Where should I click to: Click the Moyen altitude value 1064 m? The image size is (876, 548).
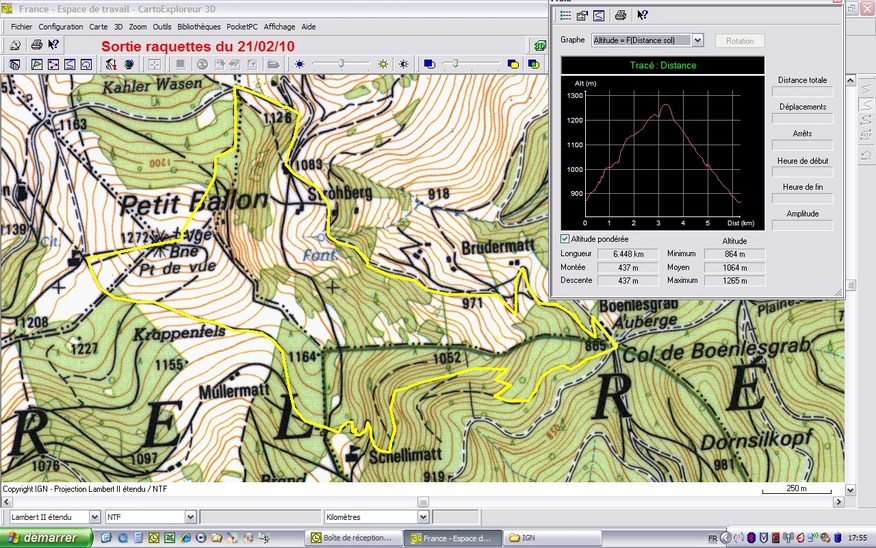734,267
